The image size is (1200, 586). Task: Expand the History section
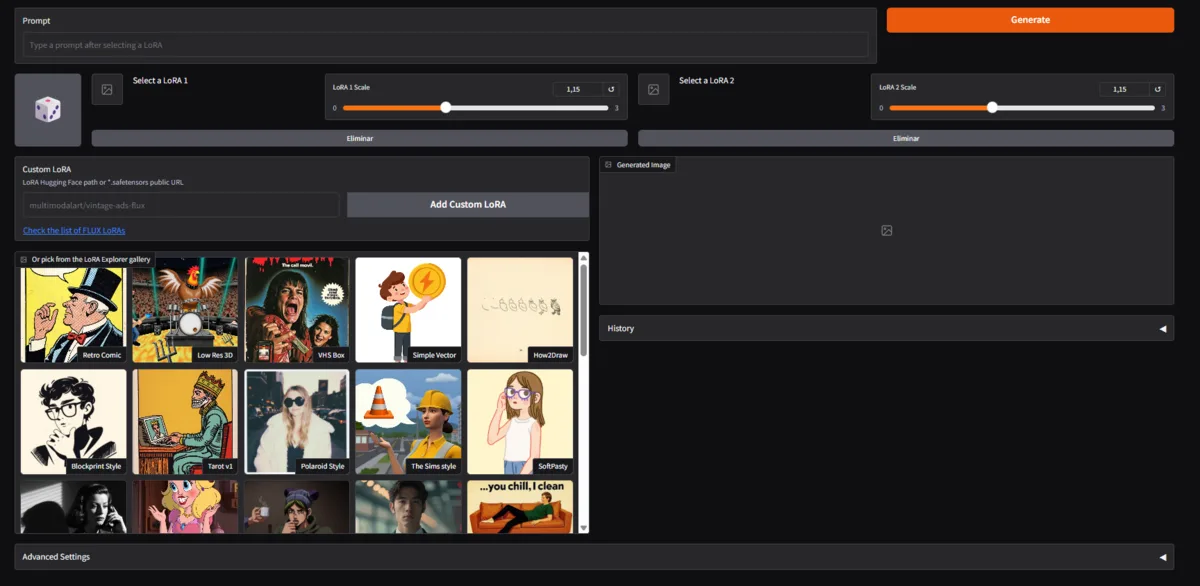(x=886, y=328)
